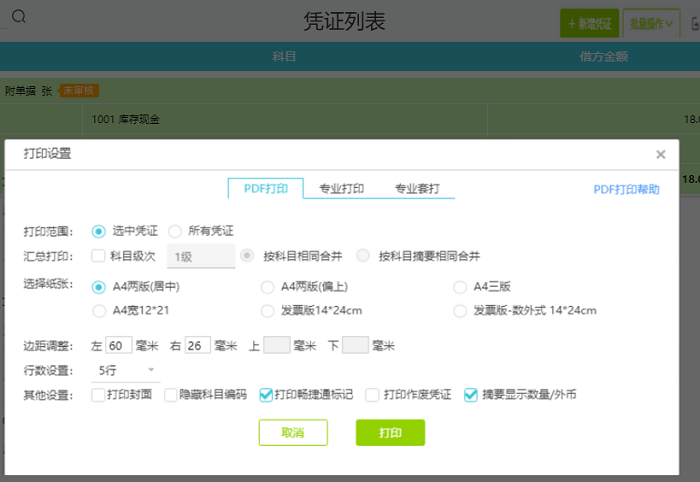Select paper size A4三版

coord(461,287)
